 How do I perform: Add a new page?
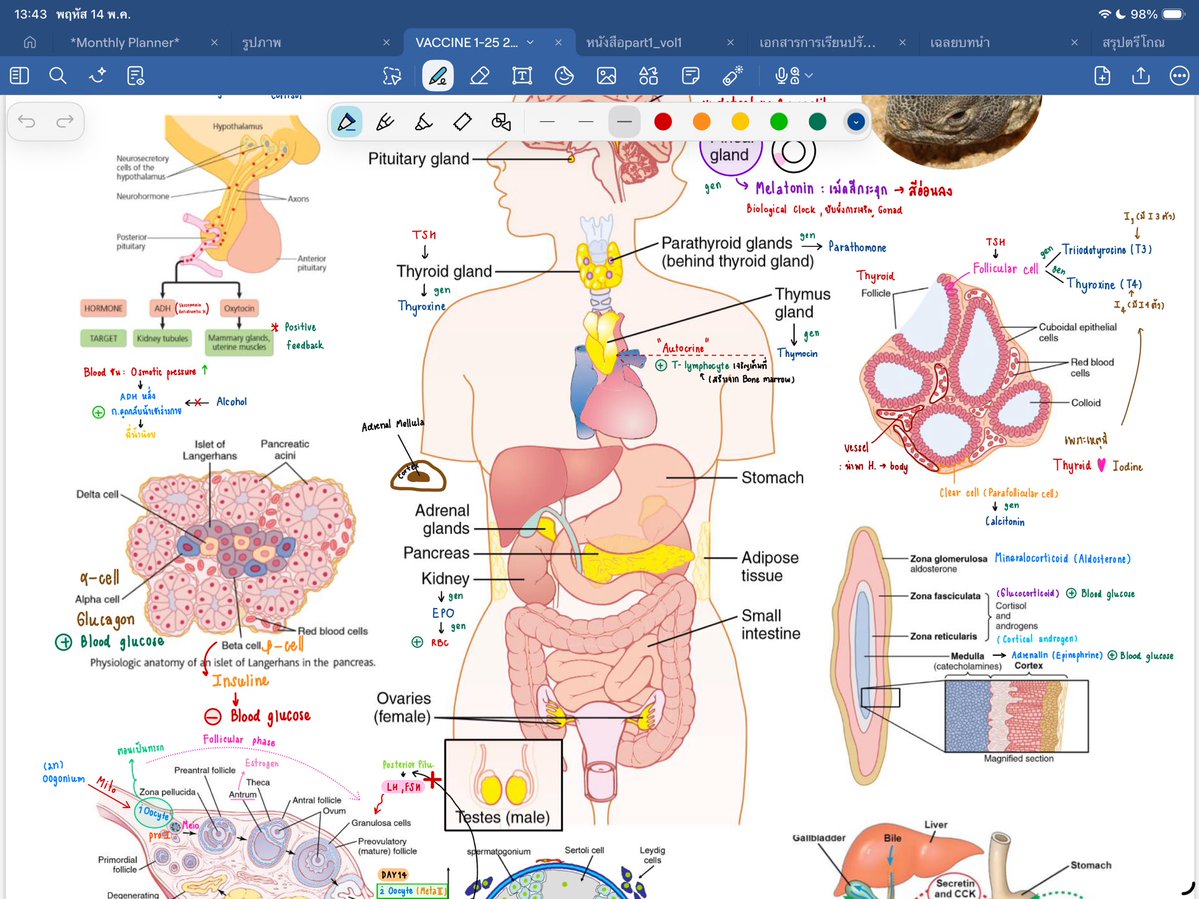1102,76
